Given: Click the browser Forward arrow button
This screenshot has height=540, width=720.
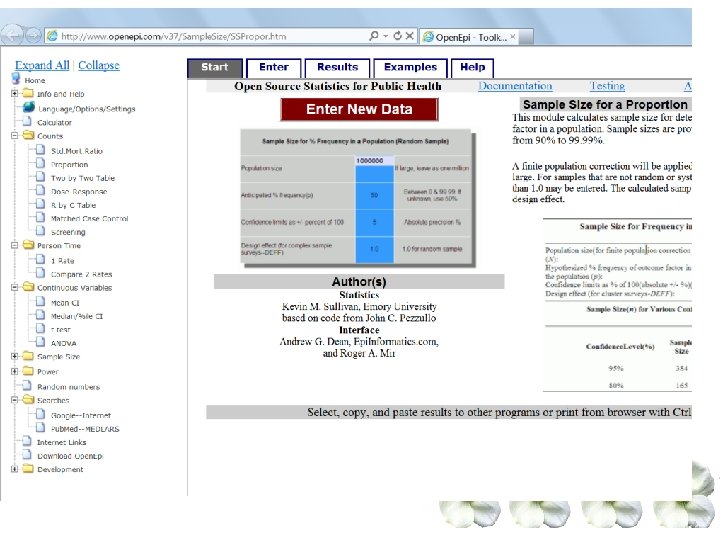Looking at the screenshot, I should click(x=33, y=35).
